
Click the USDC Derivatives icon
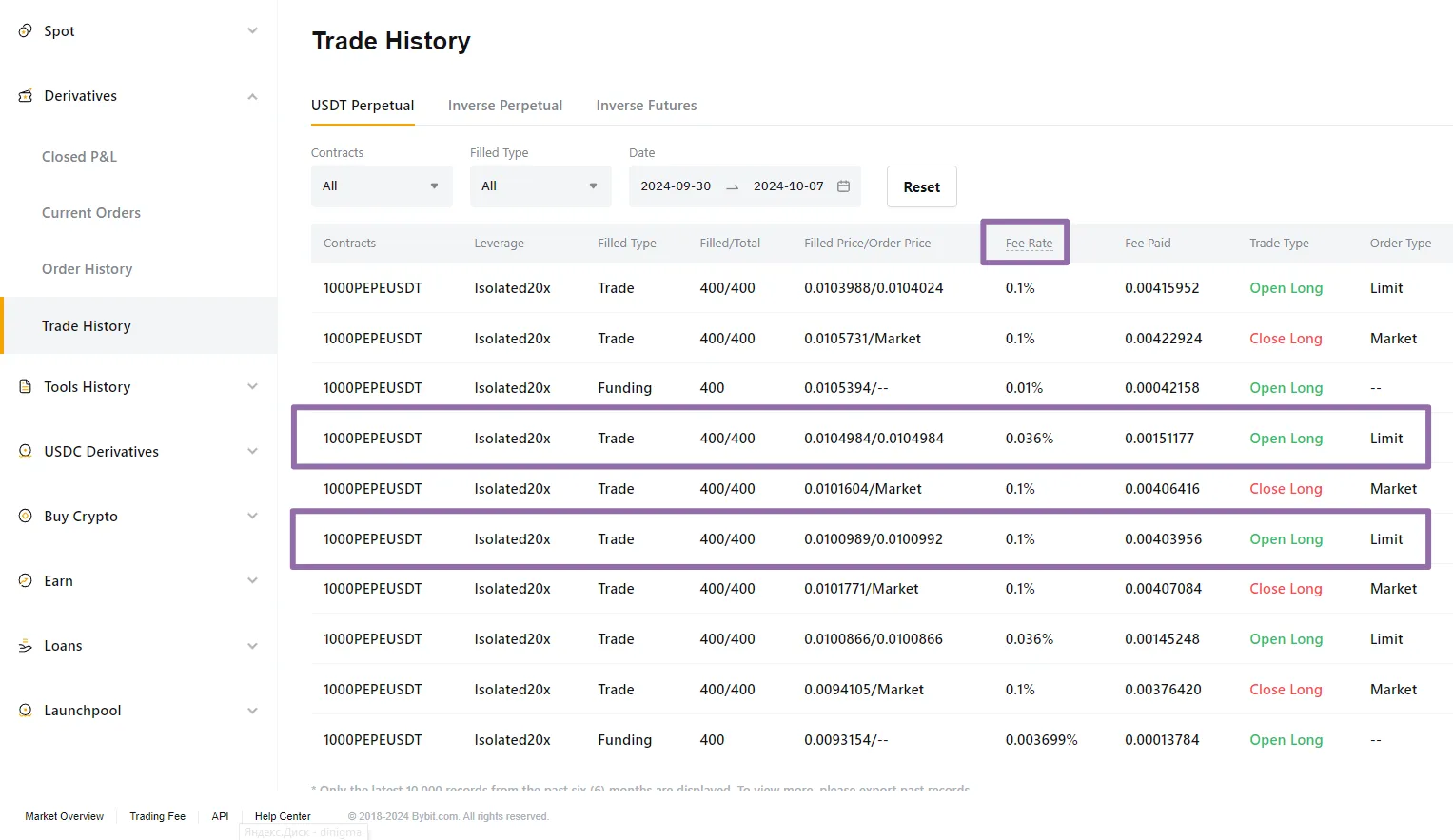26,452
